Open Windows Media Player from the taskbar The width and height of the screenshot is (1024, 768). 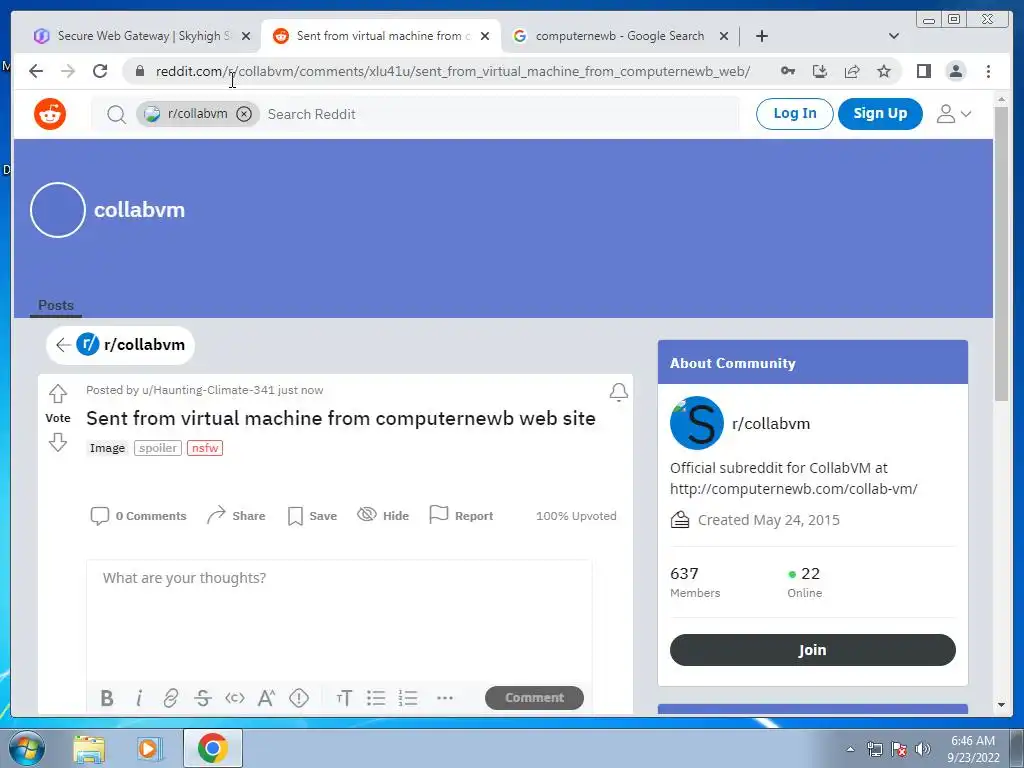(x=149, y=749)
